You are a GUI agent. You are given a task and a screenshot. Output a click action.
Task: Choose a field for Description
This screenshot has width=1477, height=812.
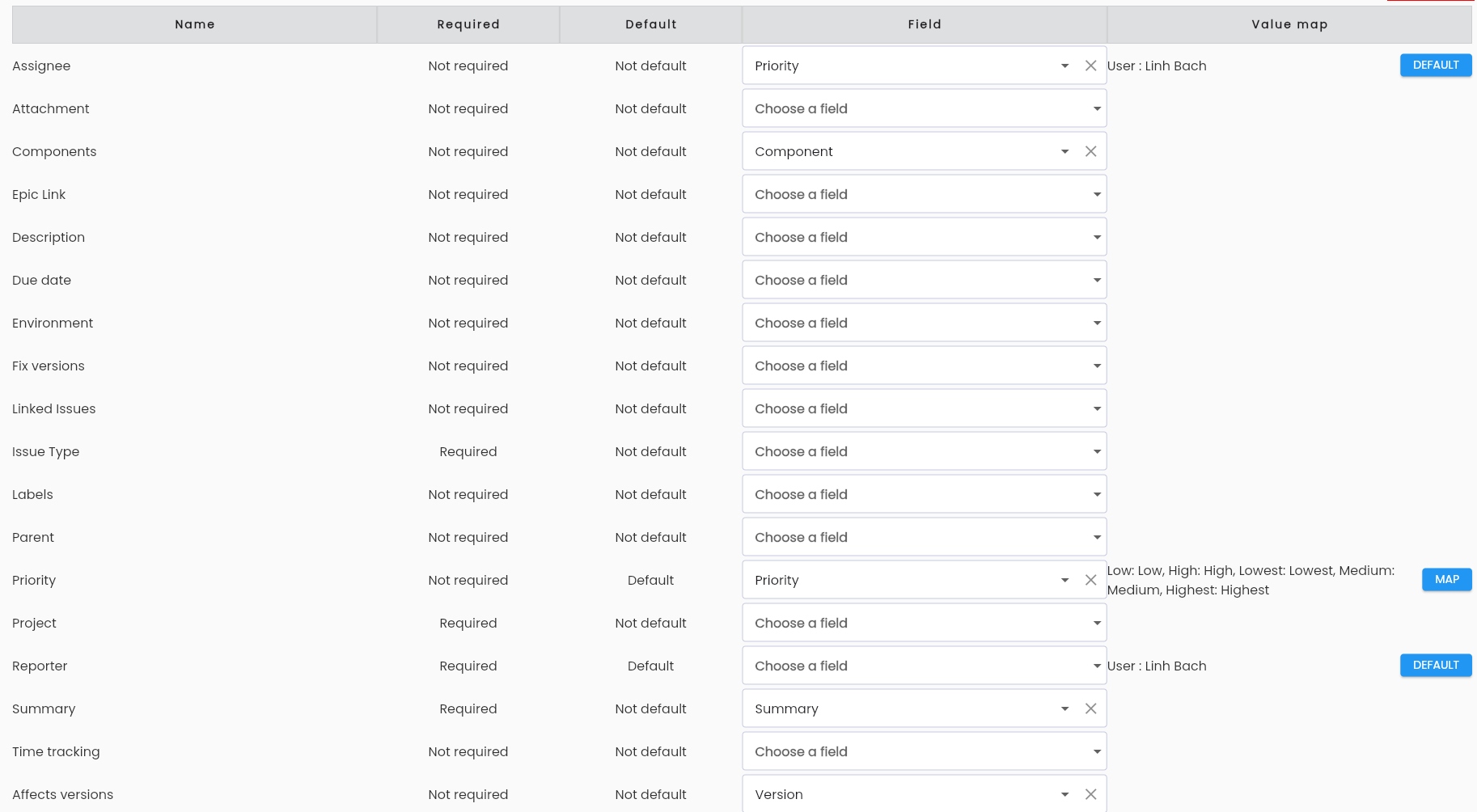coord(924,237)
